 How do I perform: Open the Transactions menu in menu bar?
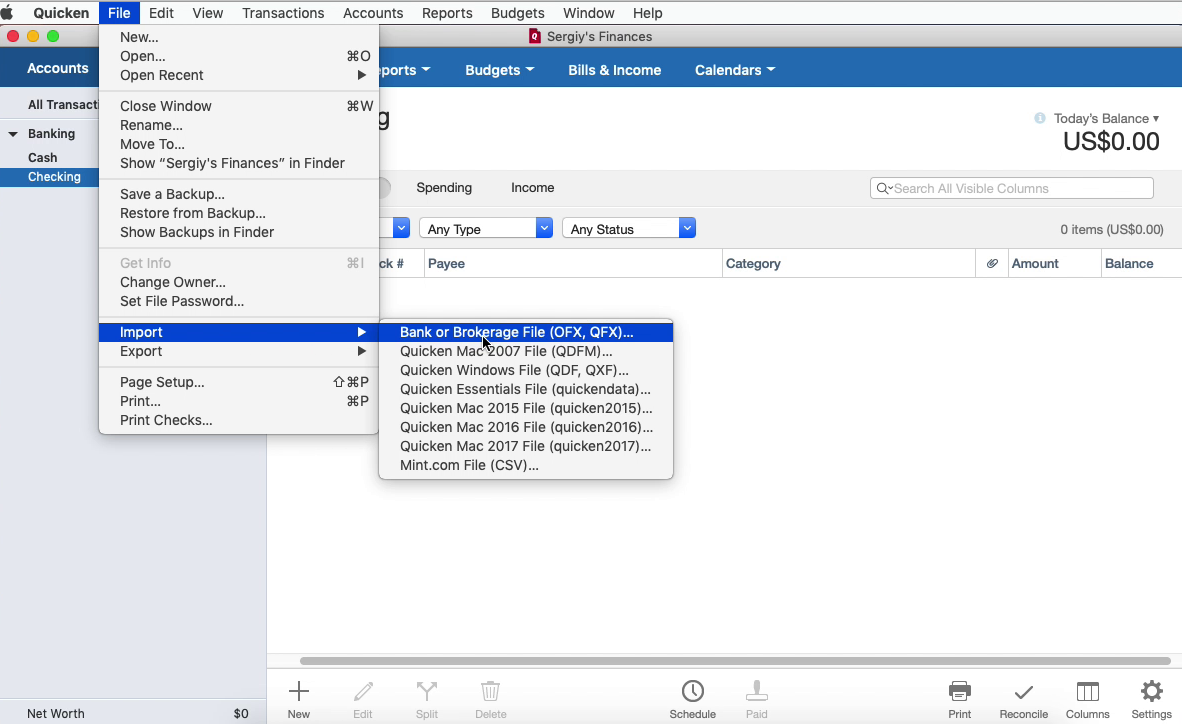pyautogui.click(x=283, y=13)
